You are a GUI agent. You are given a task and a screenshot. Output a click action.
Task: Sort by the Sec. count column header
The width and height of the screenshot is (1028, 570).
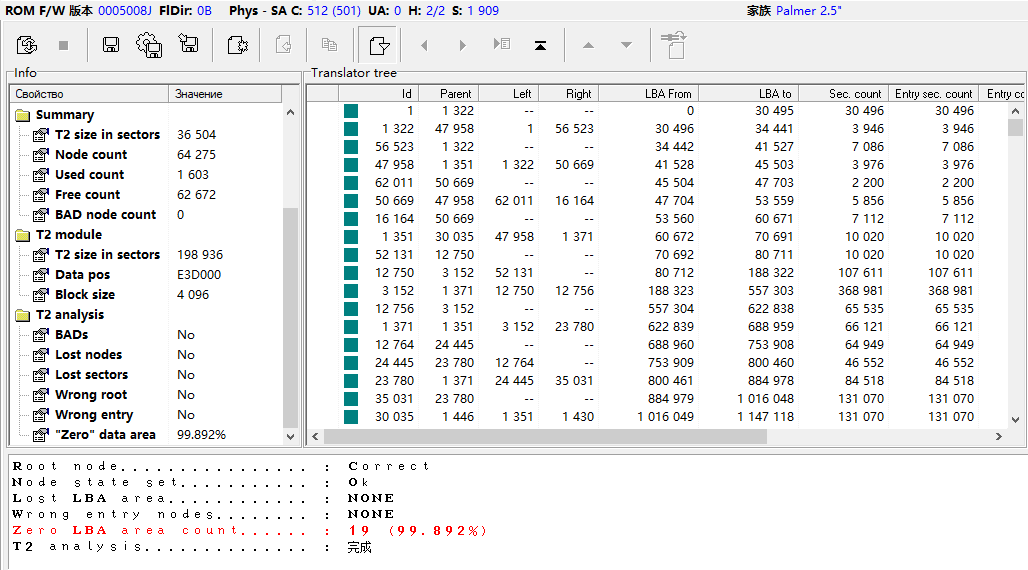[844, 94]
